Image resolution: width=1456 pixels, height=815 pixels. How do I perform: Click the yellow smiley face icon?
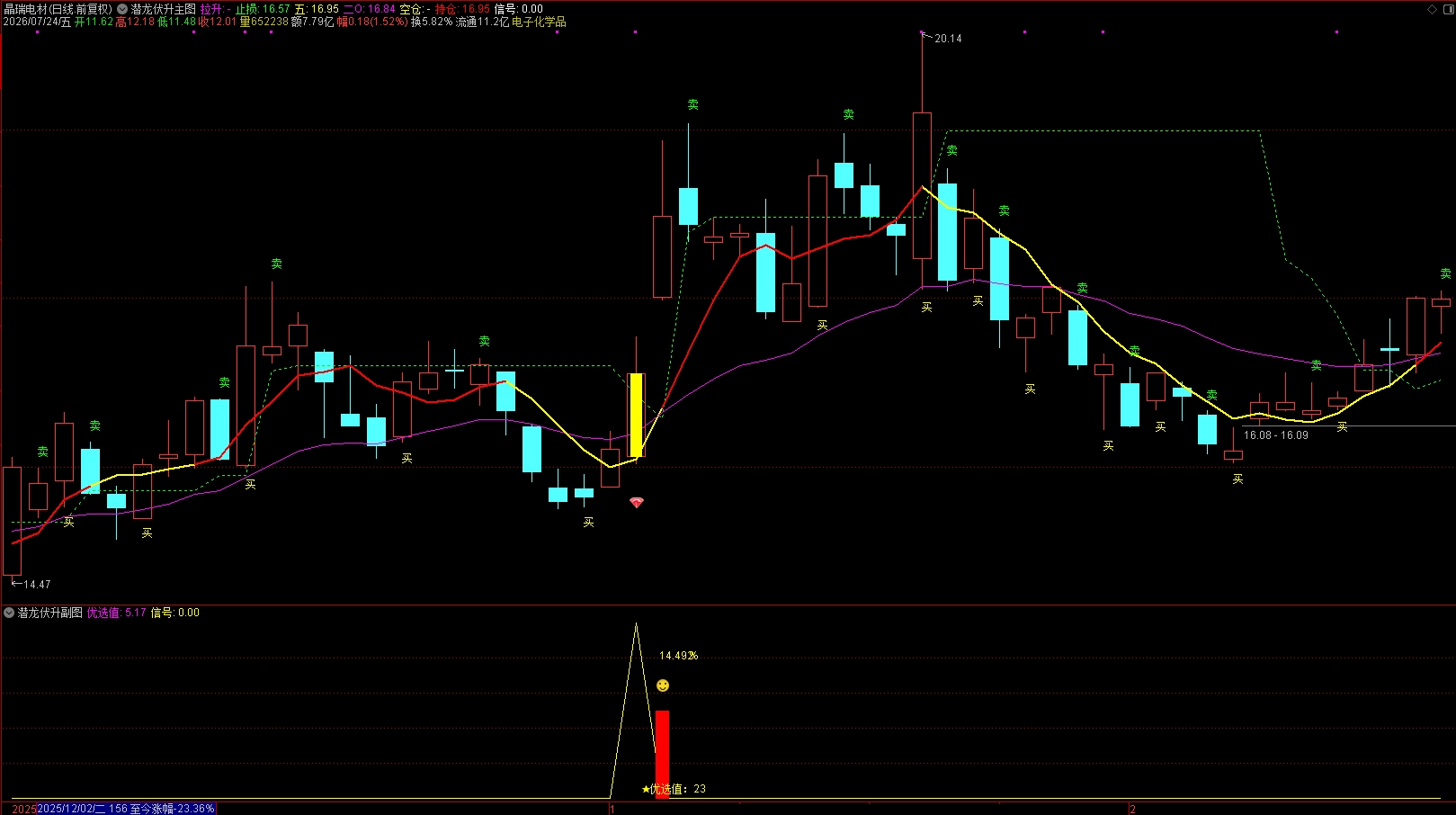(663, 685)
